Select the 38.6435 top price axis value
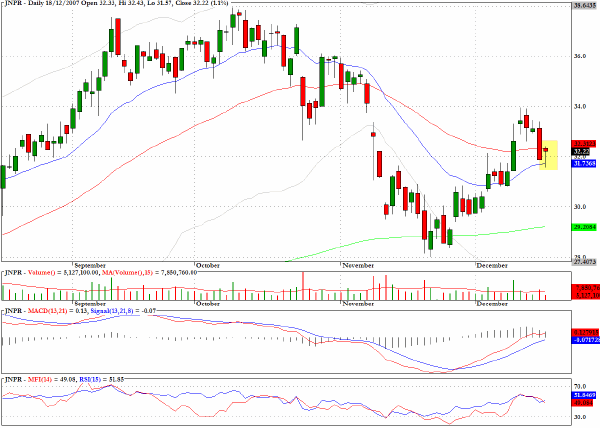Image resolution: width=600 pixels, height=428 pixels. [x=585, y=5]
